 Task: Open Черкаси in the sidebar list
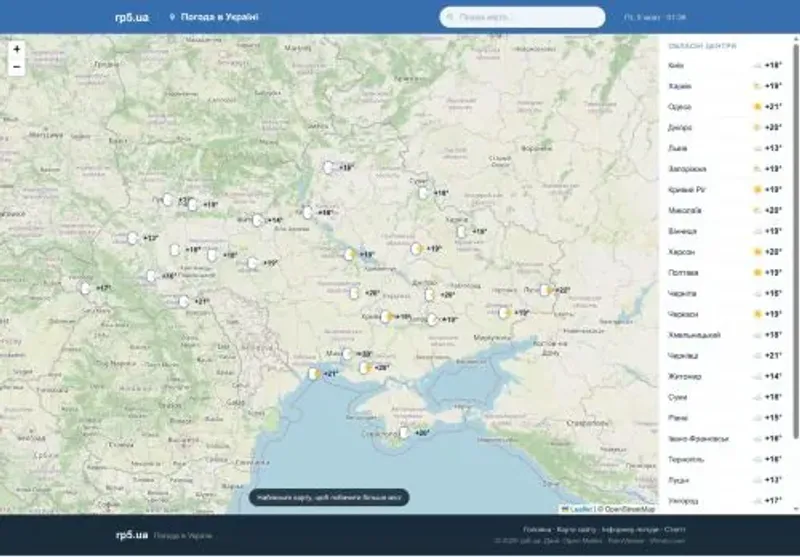[x=724, y=314]
